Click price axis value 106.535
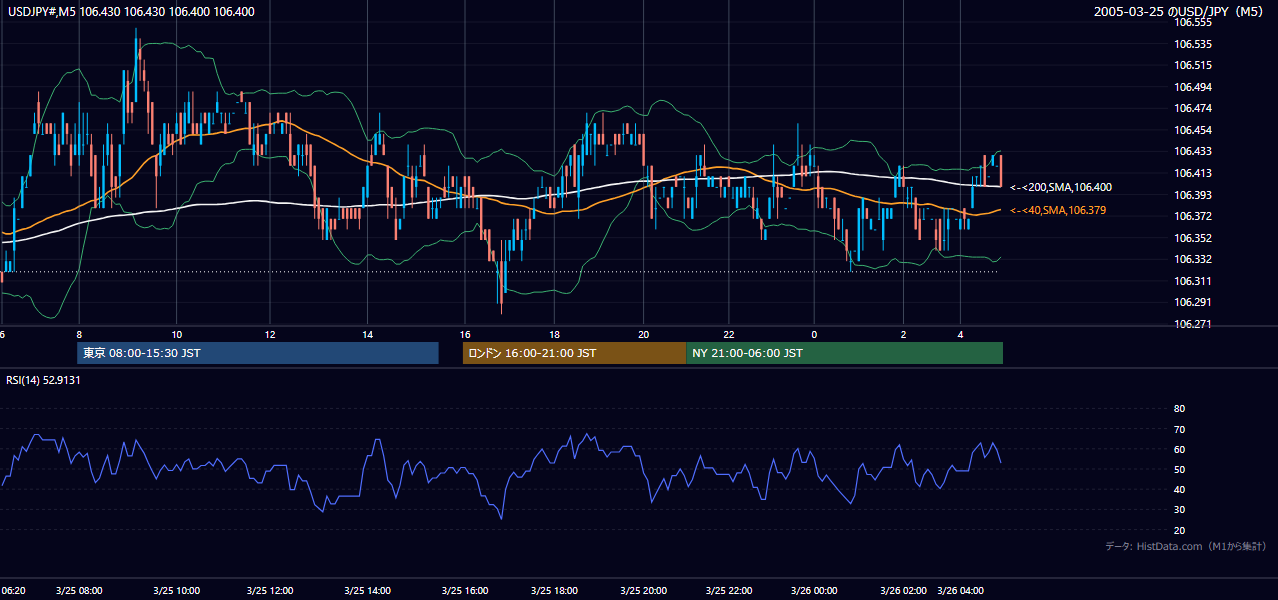 [x=1194, y=44]
